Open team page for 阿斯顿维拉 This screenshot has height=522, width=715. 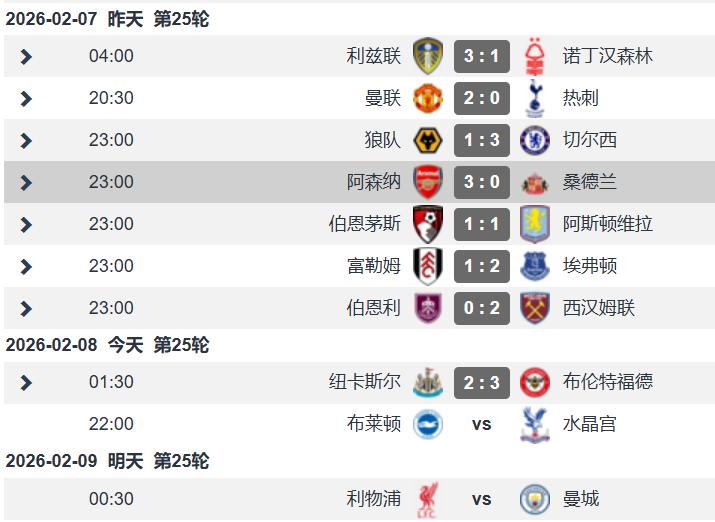pos(607,224)
